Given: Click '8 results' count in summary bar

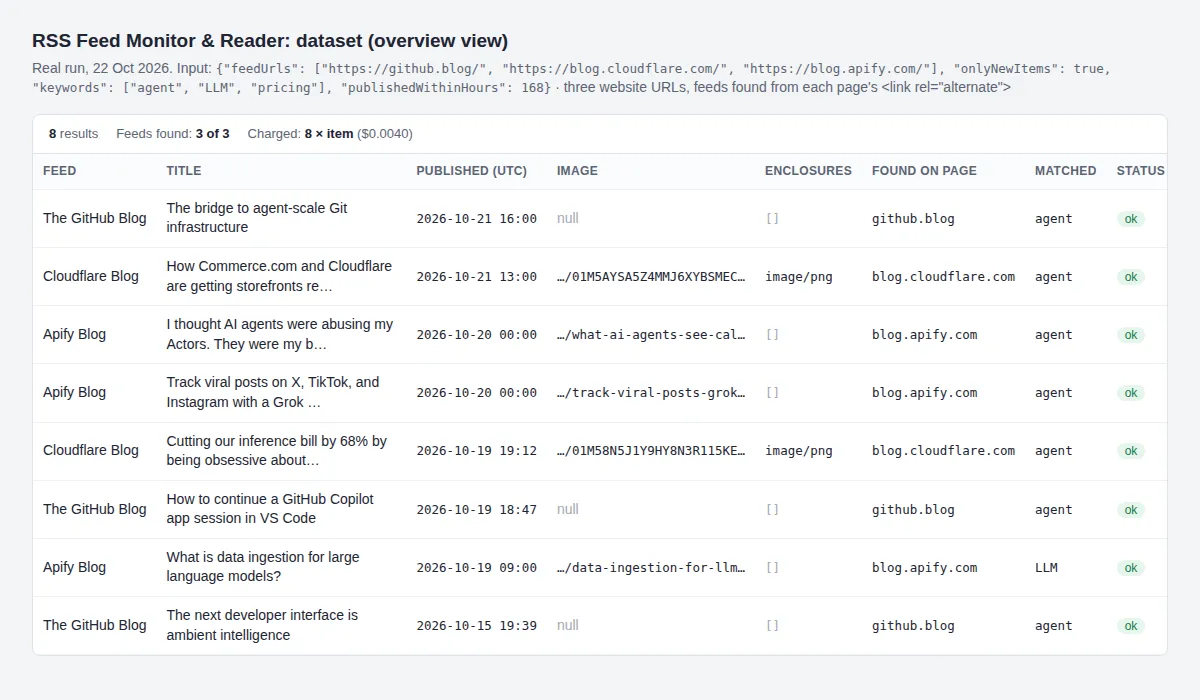Looking at the screenshot, I should tap(73, 133).
